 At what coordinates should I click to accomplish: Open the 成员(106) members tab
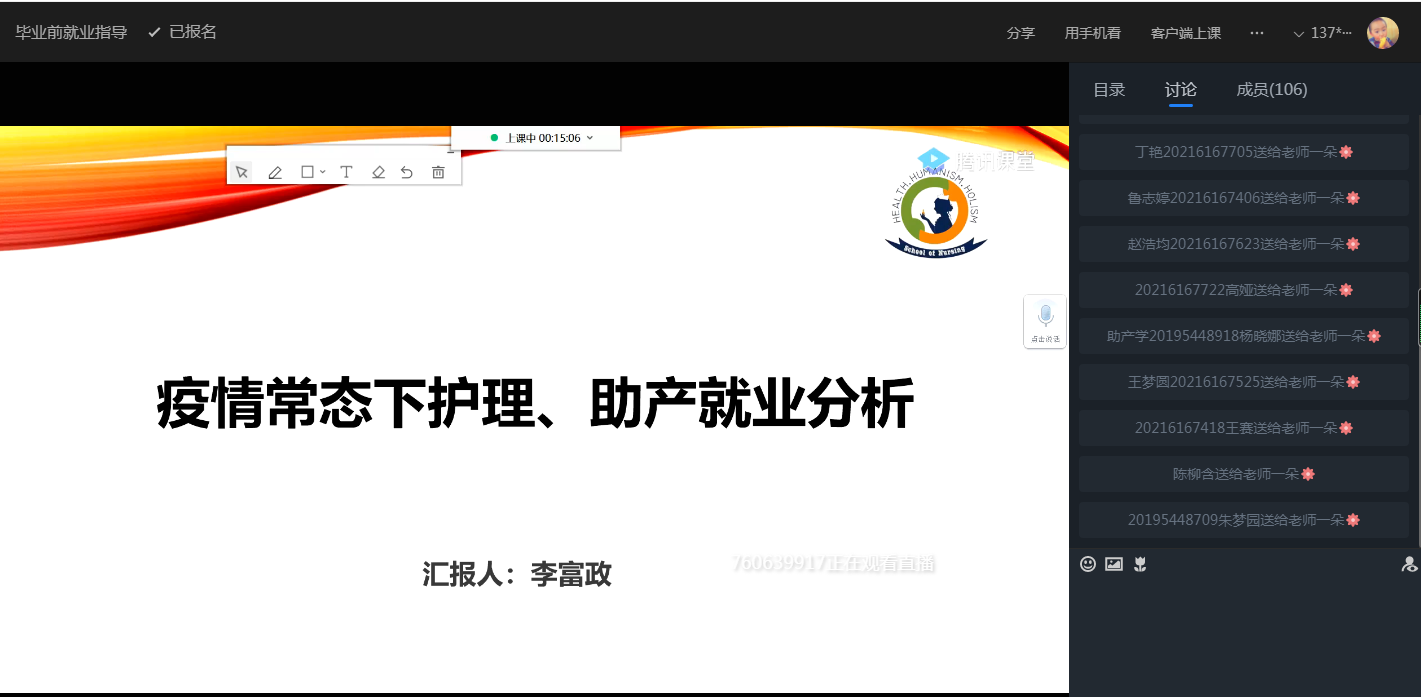(1271, 90)
